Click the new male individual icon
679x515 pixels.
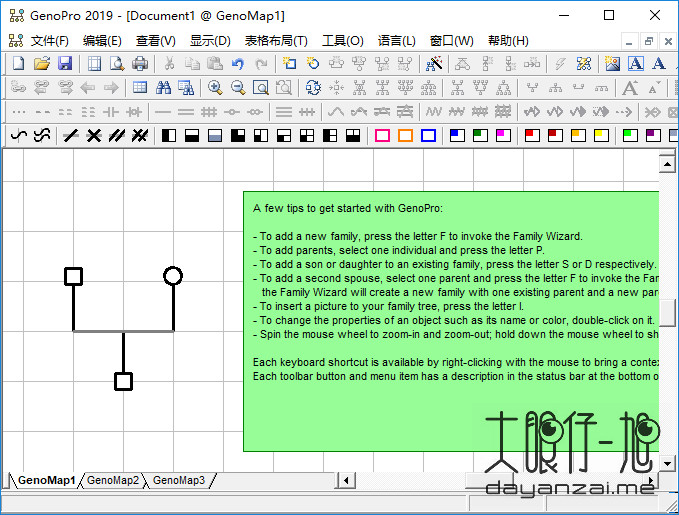tap(289, 64)
